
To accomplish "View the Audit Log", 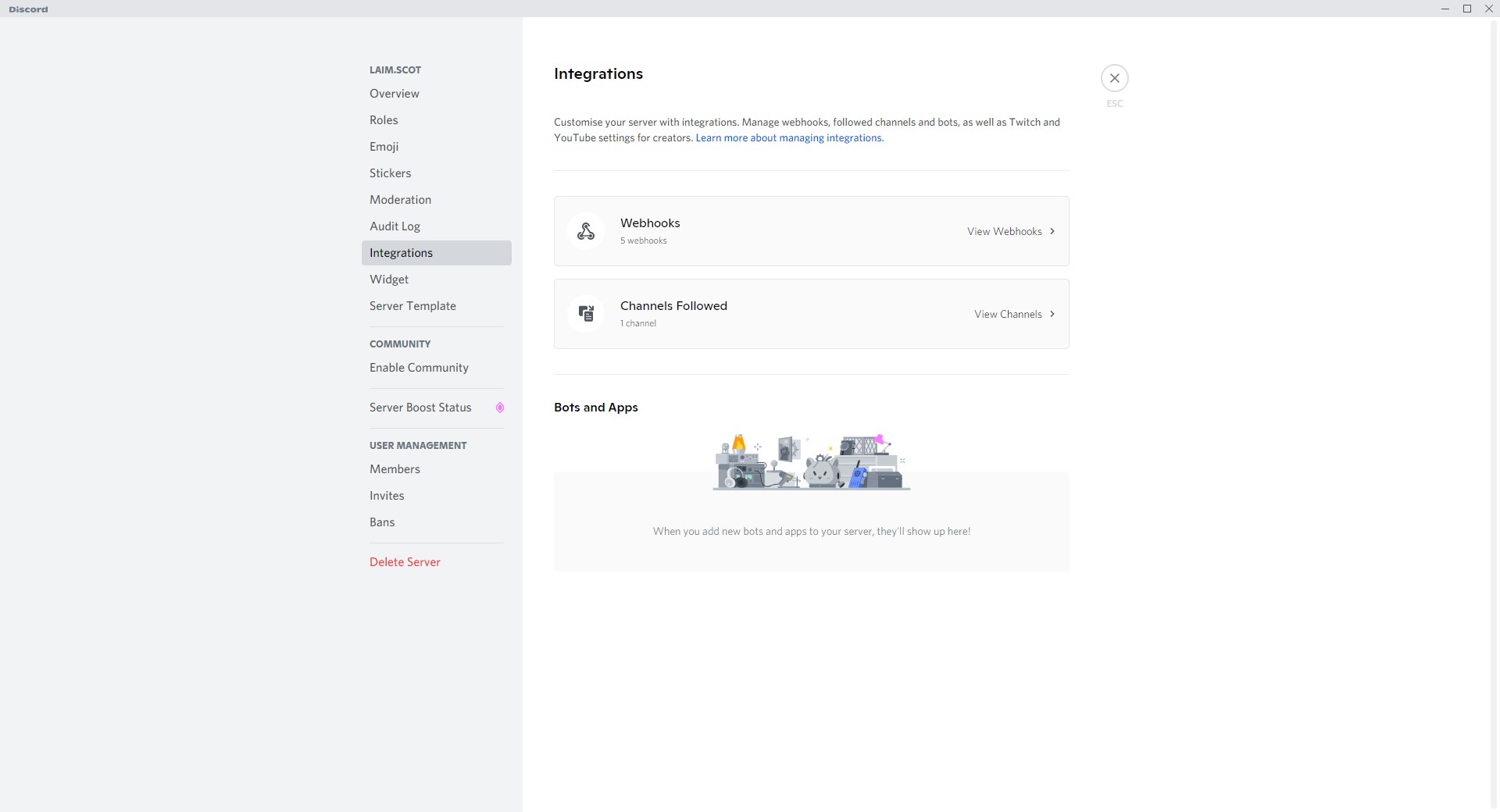I will point(395,226).
